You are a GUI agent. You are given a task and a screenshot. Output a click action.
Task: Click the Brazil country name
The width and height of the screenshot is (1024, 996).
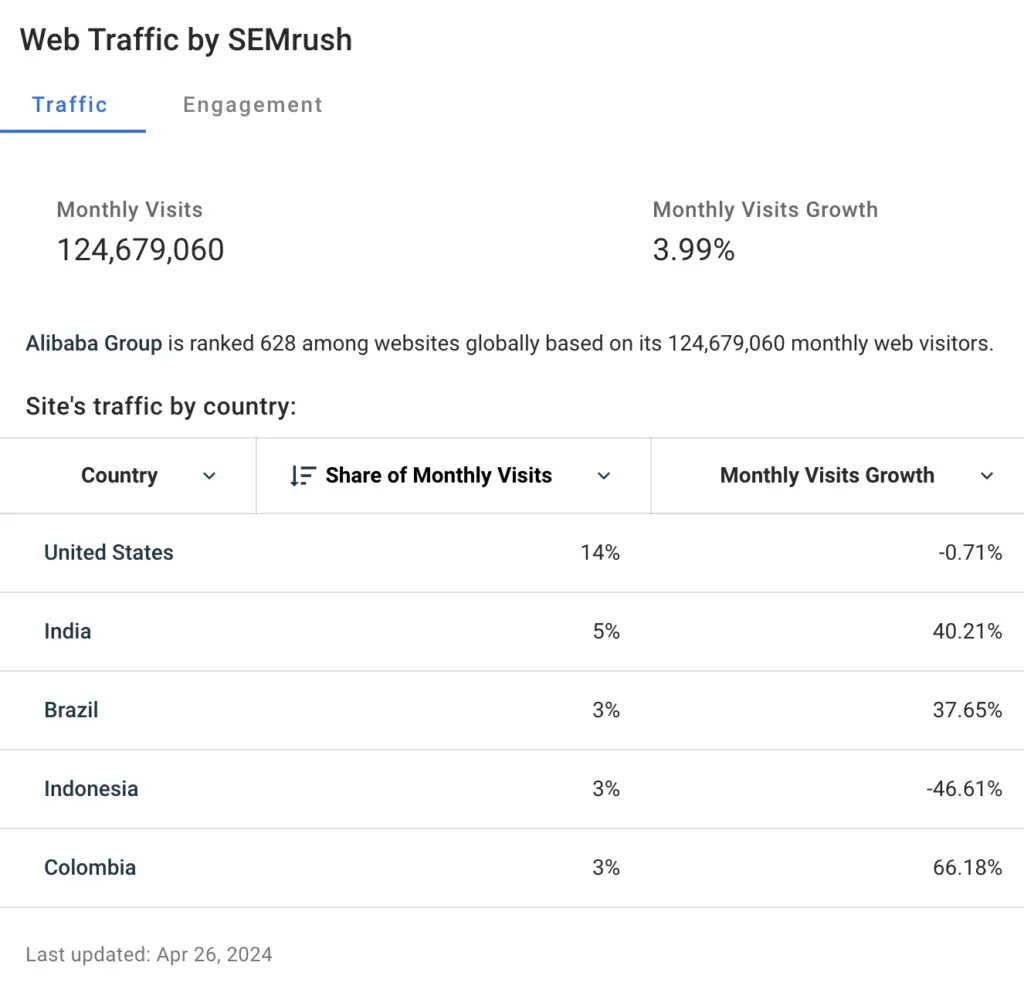pyautogui.click(x=71, y=710)
